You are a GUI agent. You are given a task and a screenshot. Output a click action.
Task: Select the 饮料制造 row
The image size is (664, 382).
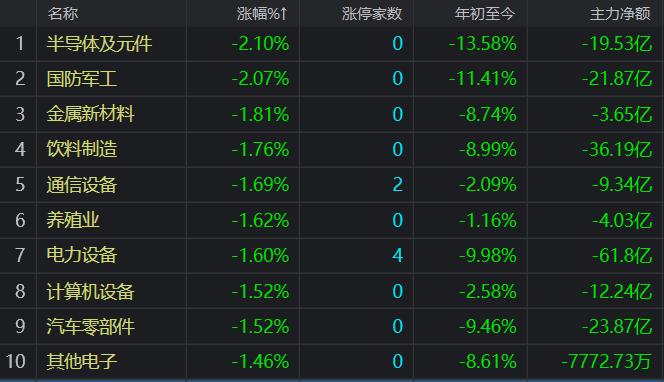pyautogui.click(x=332, y=149)
